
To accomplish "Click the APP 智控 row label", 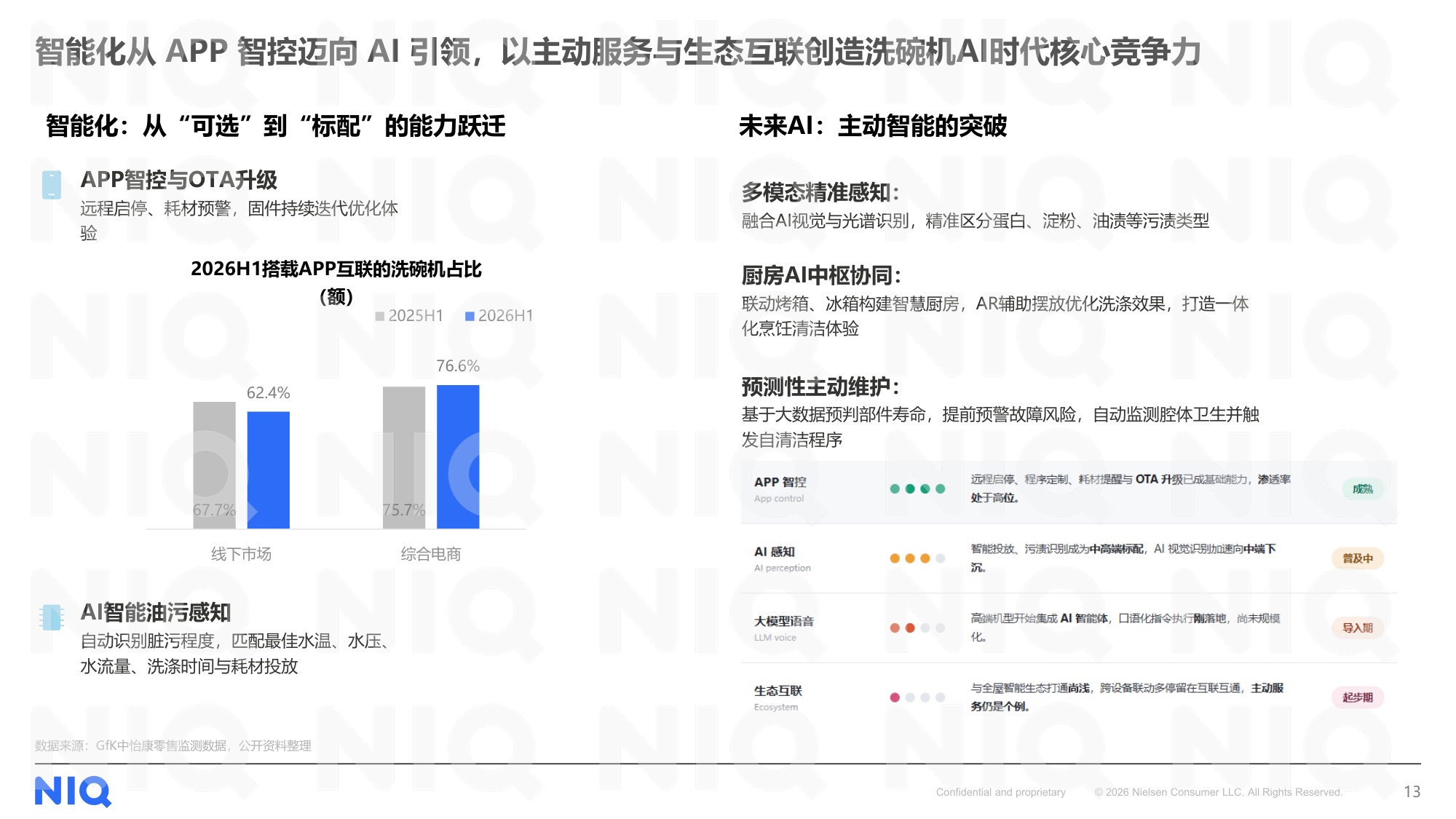I will pyautogui.click(x=780, y=483).
